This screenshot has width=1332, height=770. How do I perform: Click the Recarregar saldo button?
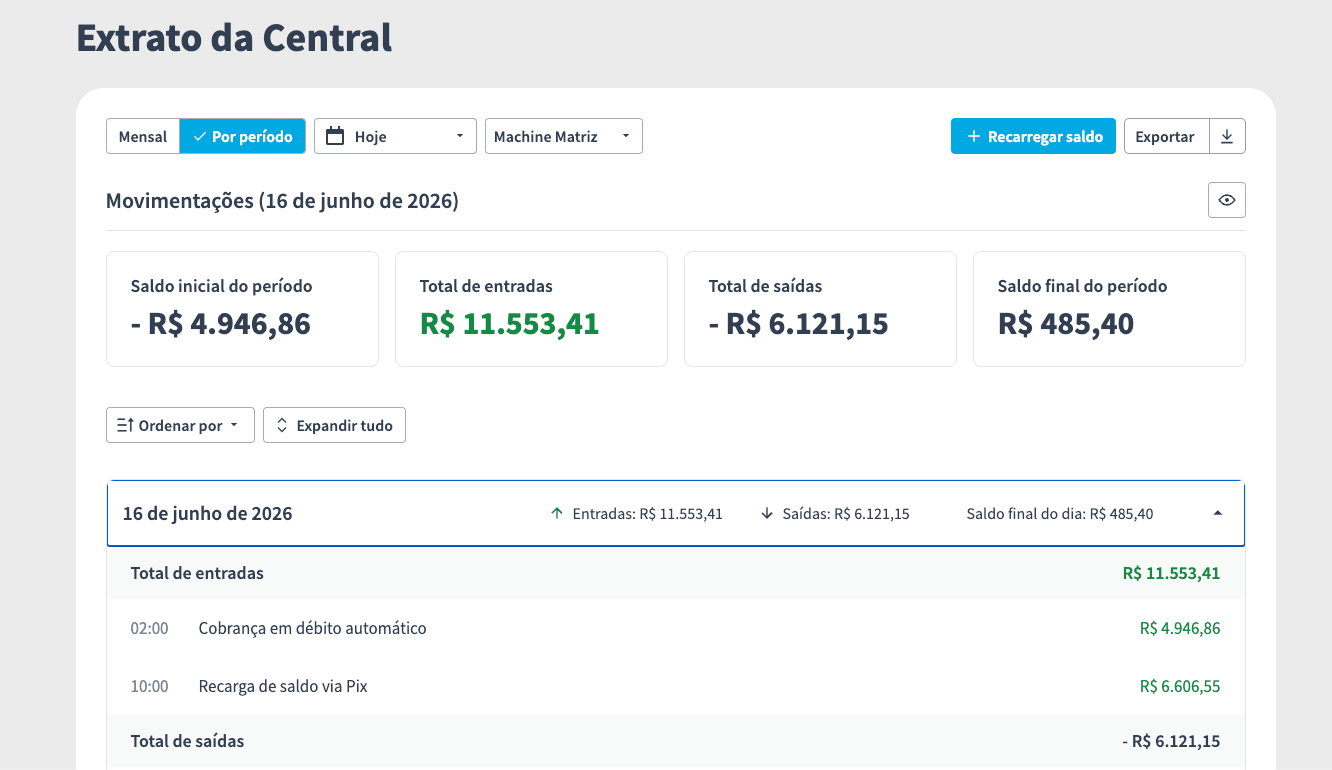1033,137
